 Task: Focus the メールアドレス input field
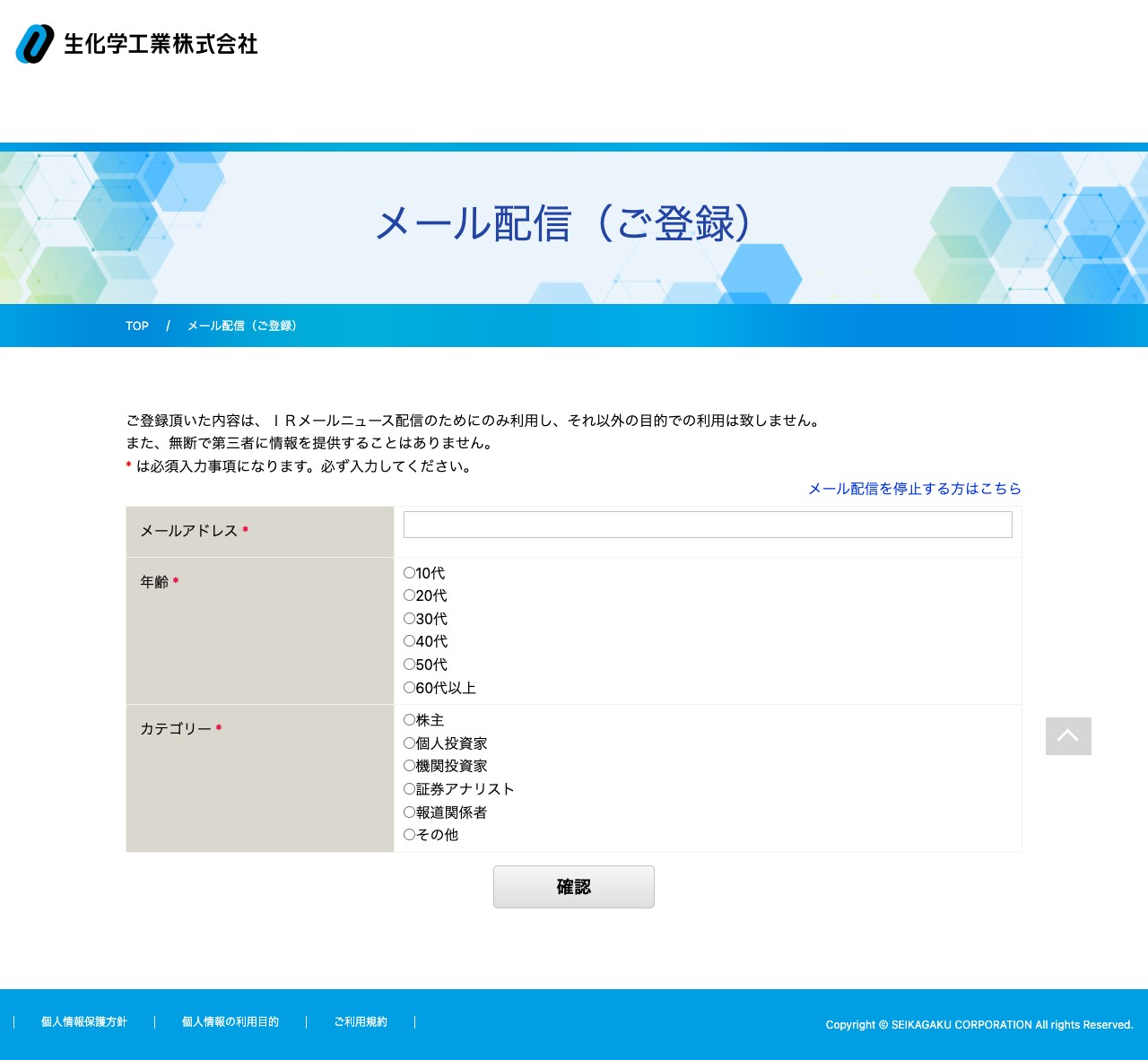pyautogui.click(x=708, y=525)
